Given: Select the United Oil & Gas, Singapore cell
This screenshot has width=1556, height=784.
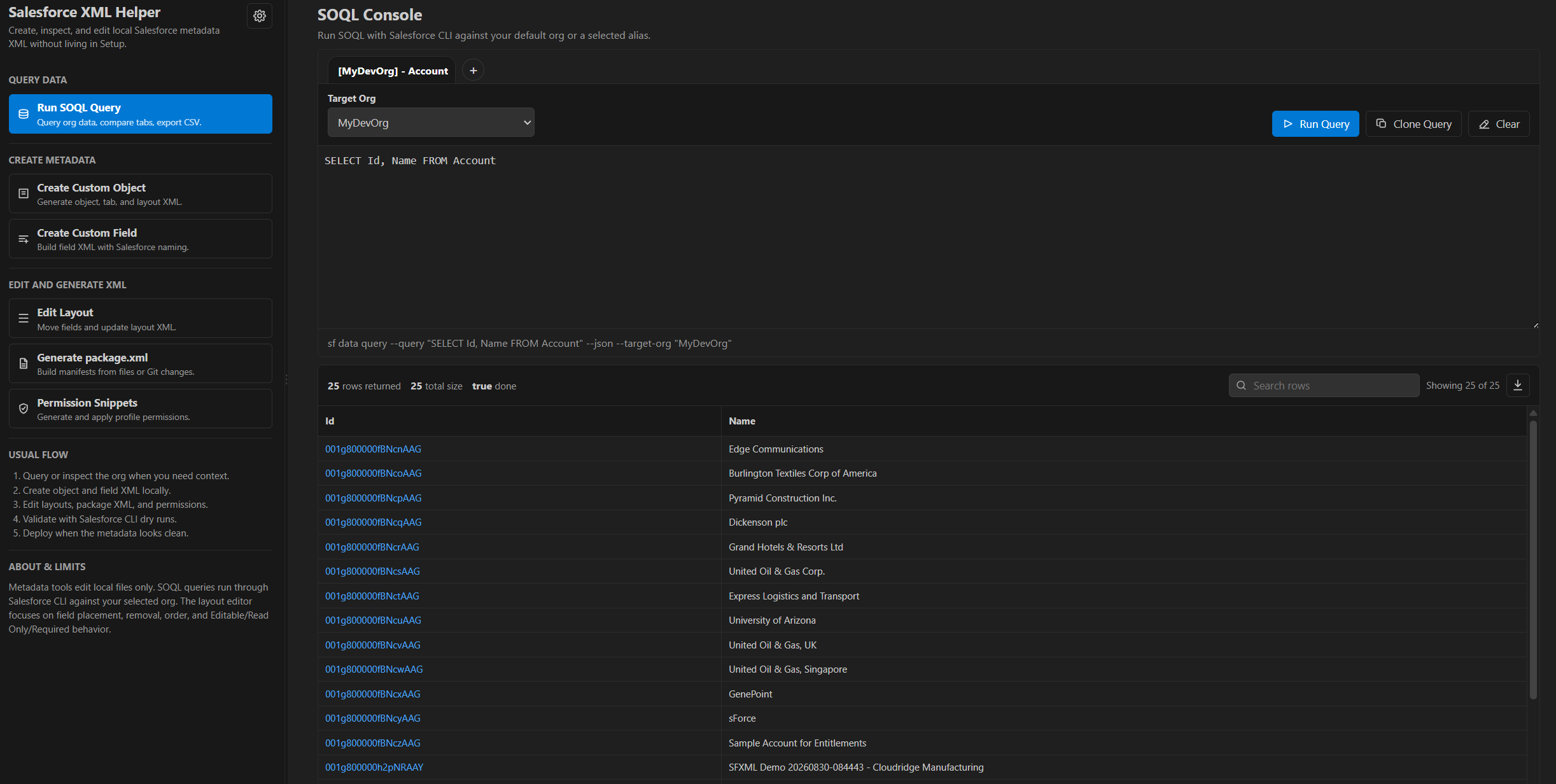Looking at the screenshot, I should [1124, 669].
